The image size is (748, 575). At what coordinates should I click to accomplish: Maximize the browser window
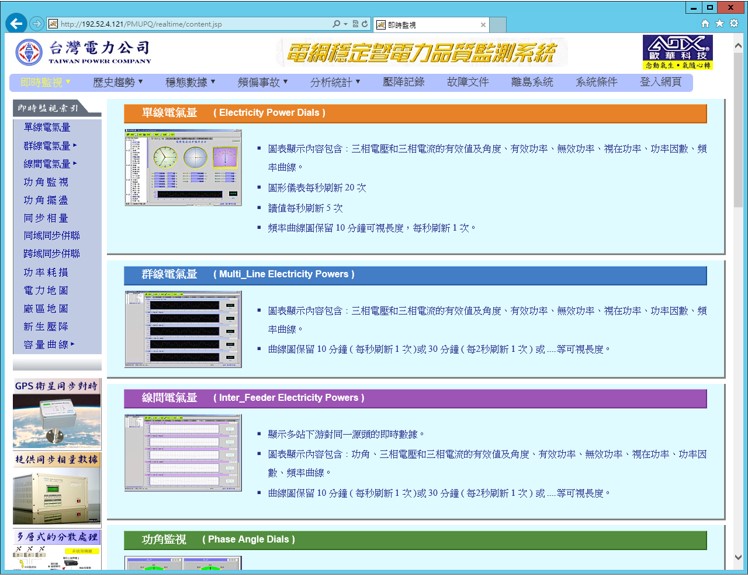tap(709, 7)
